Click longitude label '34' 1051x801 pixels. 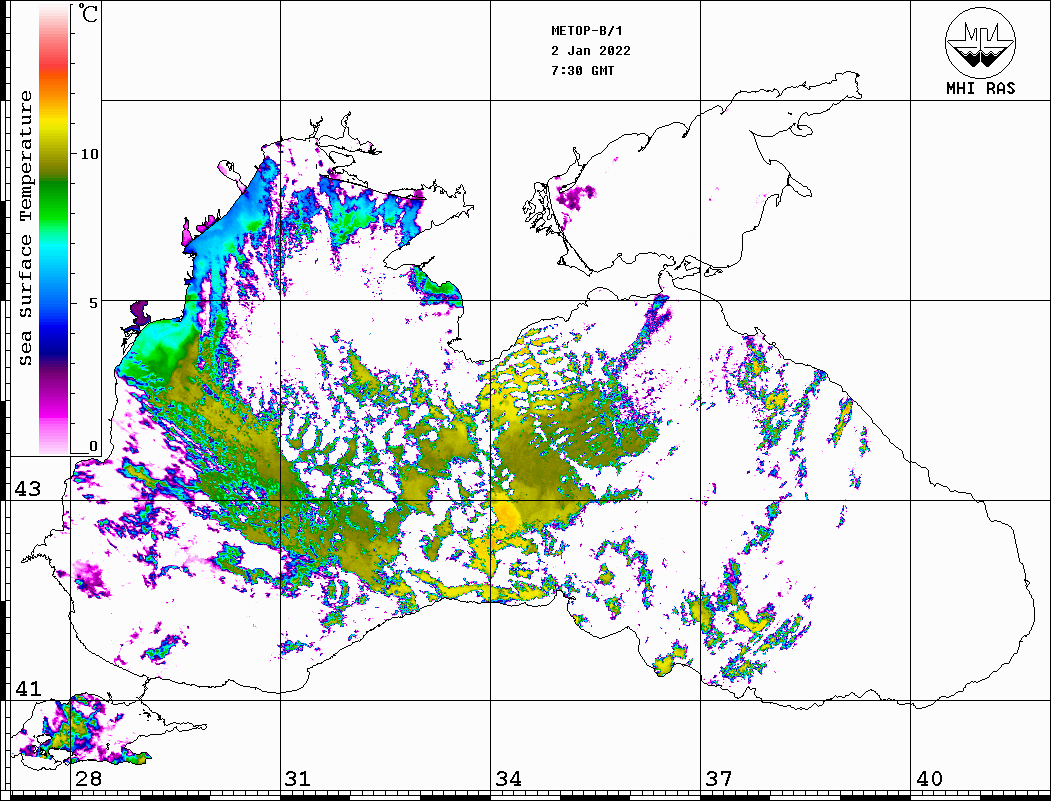tap(508, 778)
